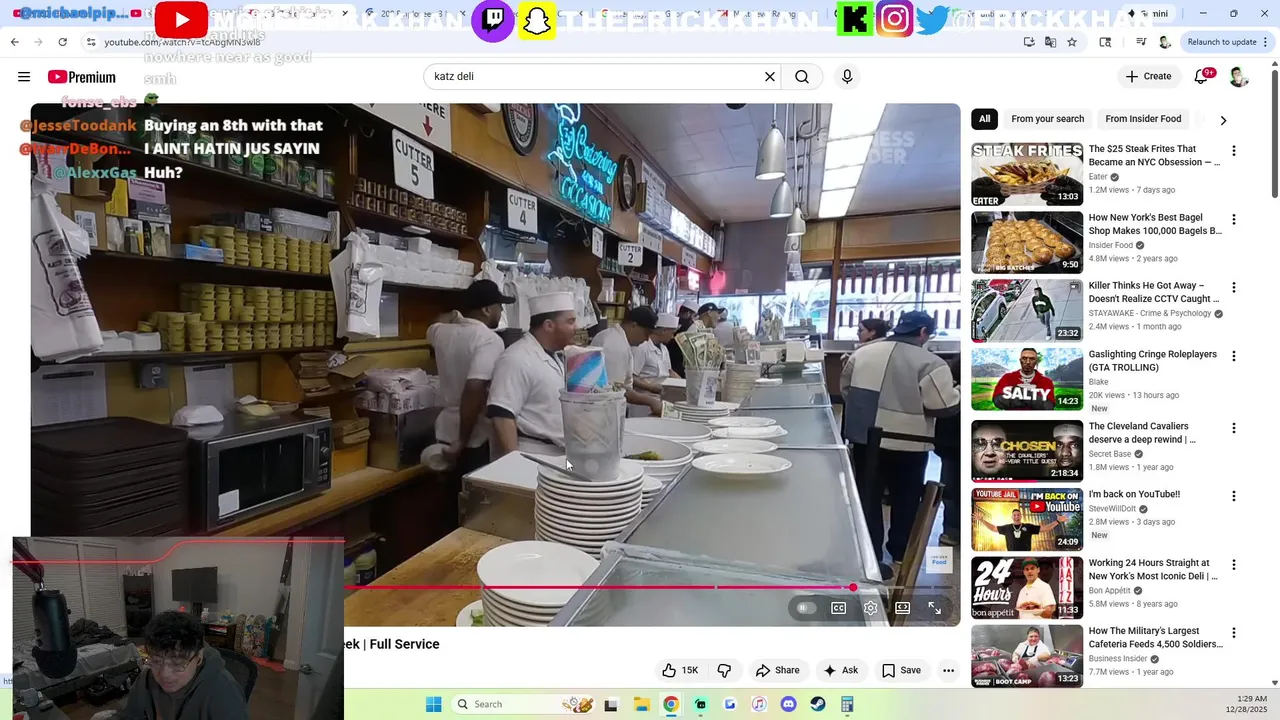The height and width of the screenshot is (720, 1280).
Task: Like the video with 15K likes
Action: click(x=680, y=670)
